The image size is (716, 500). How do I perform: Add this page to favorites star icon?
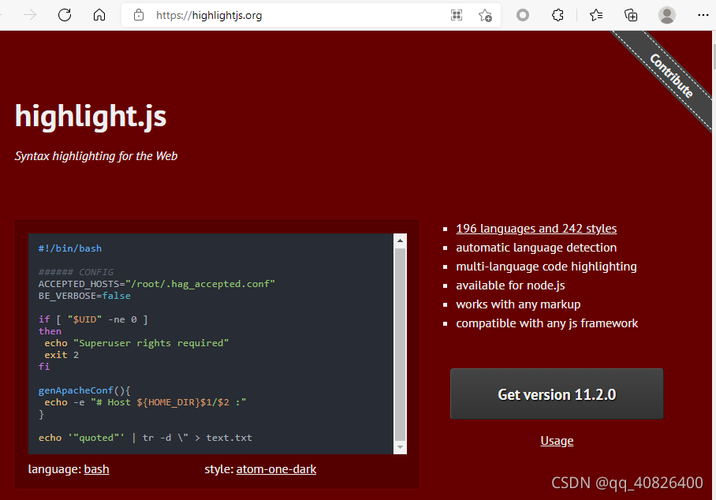coord(485,15)
